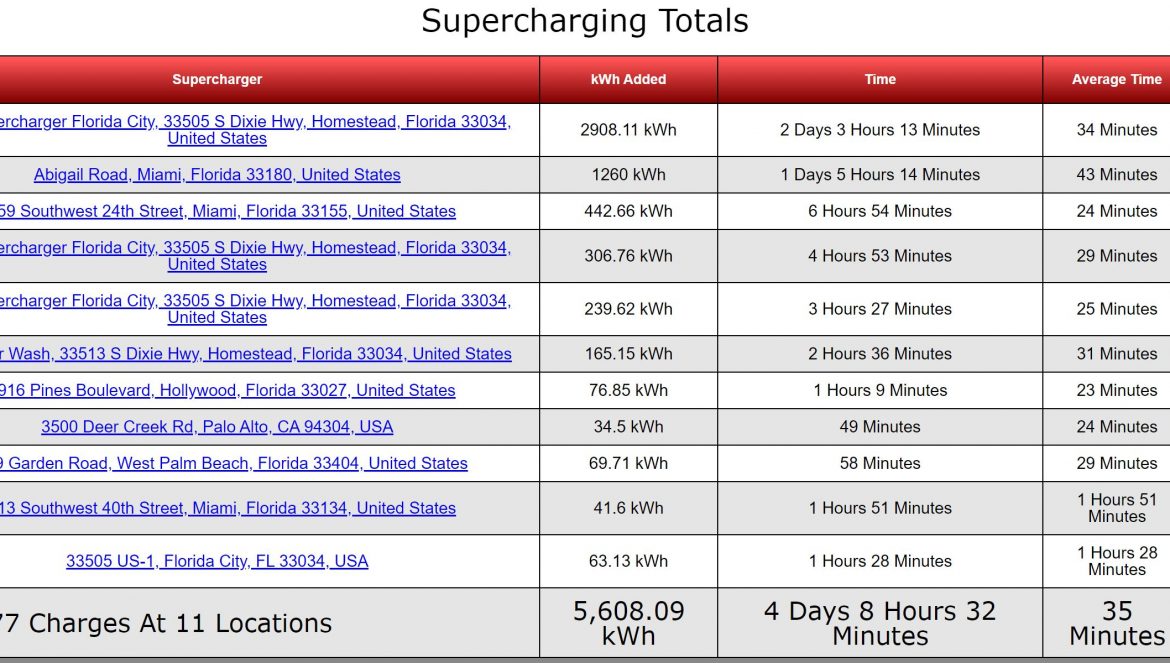The height and width of the screenshot is (663, 1170).
Task: Open the Florida City Supercharger link beside 2908.11 kWh
Action: pos(254,130)
